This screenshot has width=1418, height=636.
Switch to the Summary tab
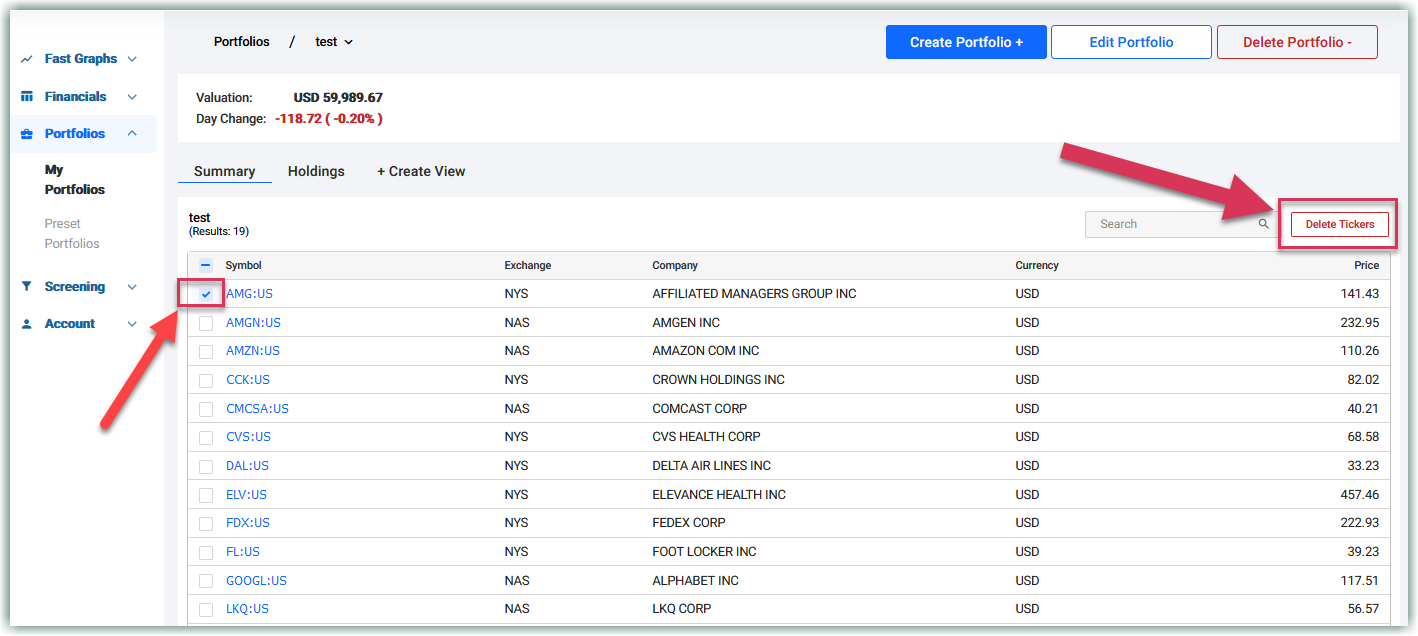pyautogui.click(x=225, y=171)
